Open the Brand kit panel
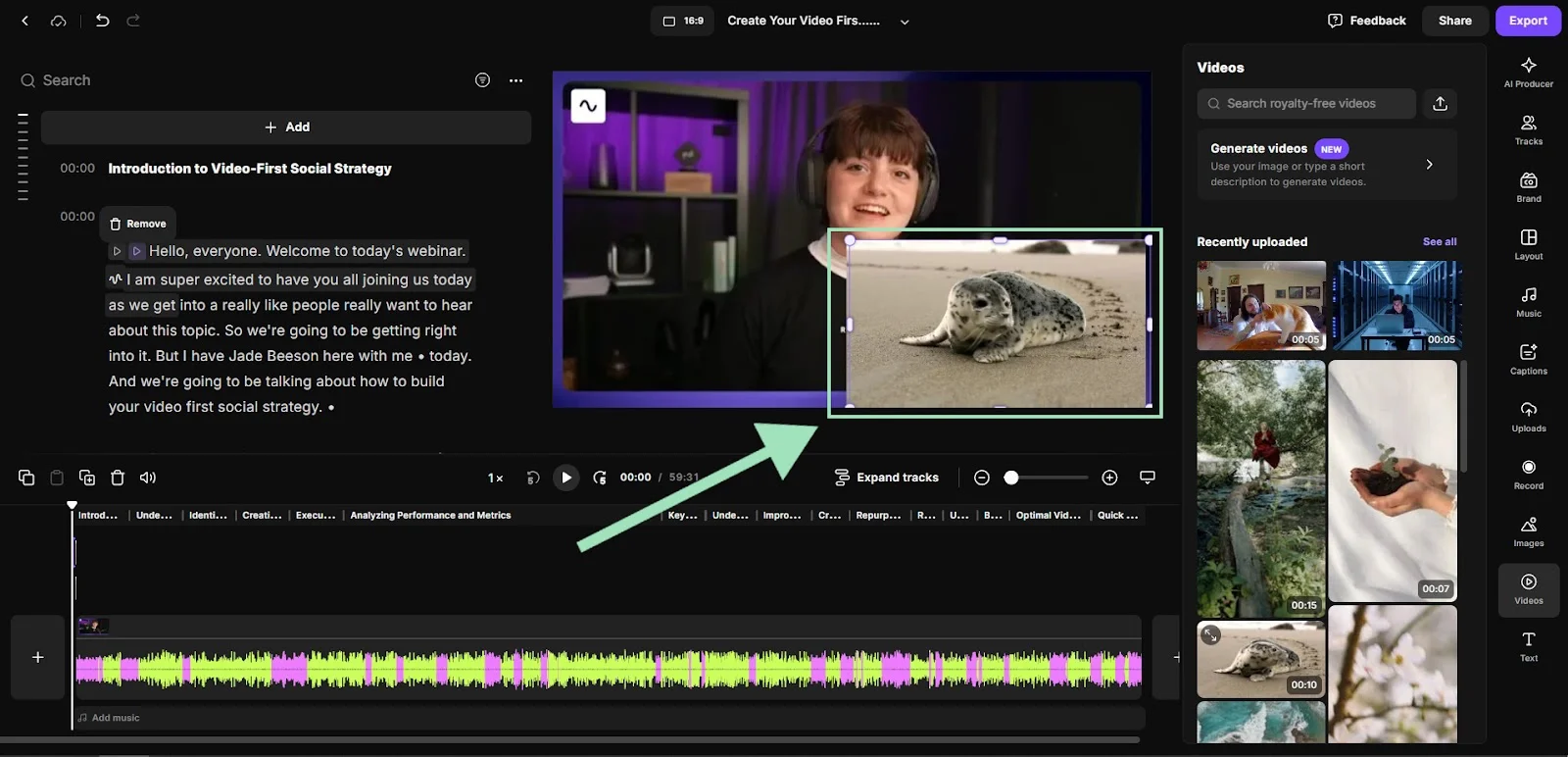Viewport: 1568px width, 757px height. pos(1528,186)
